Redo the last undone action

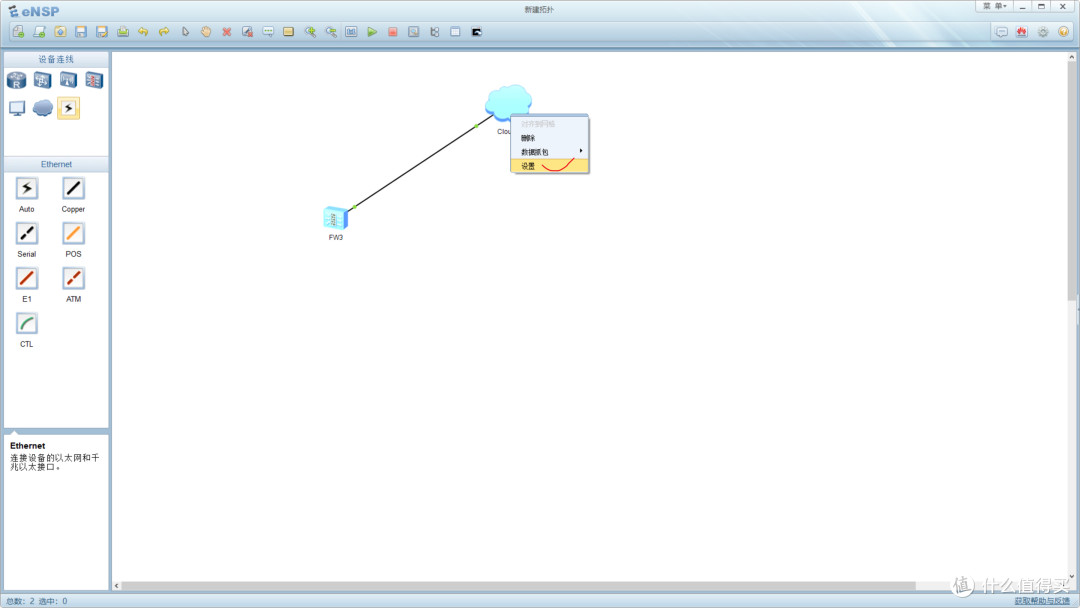(x=164, y=32)
